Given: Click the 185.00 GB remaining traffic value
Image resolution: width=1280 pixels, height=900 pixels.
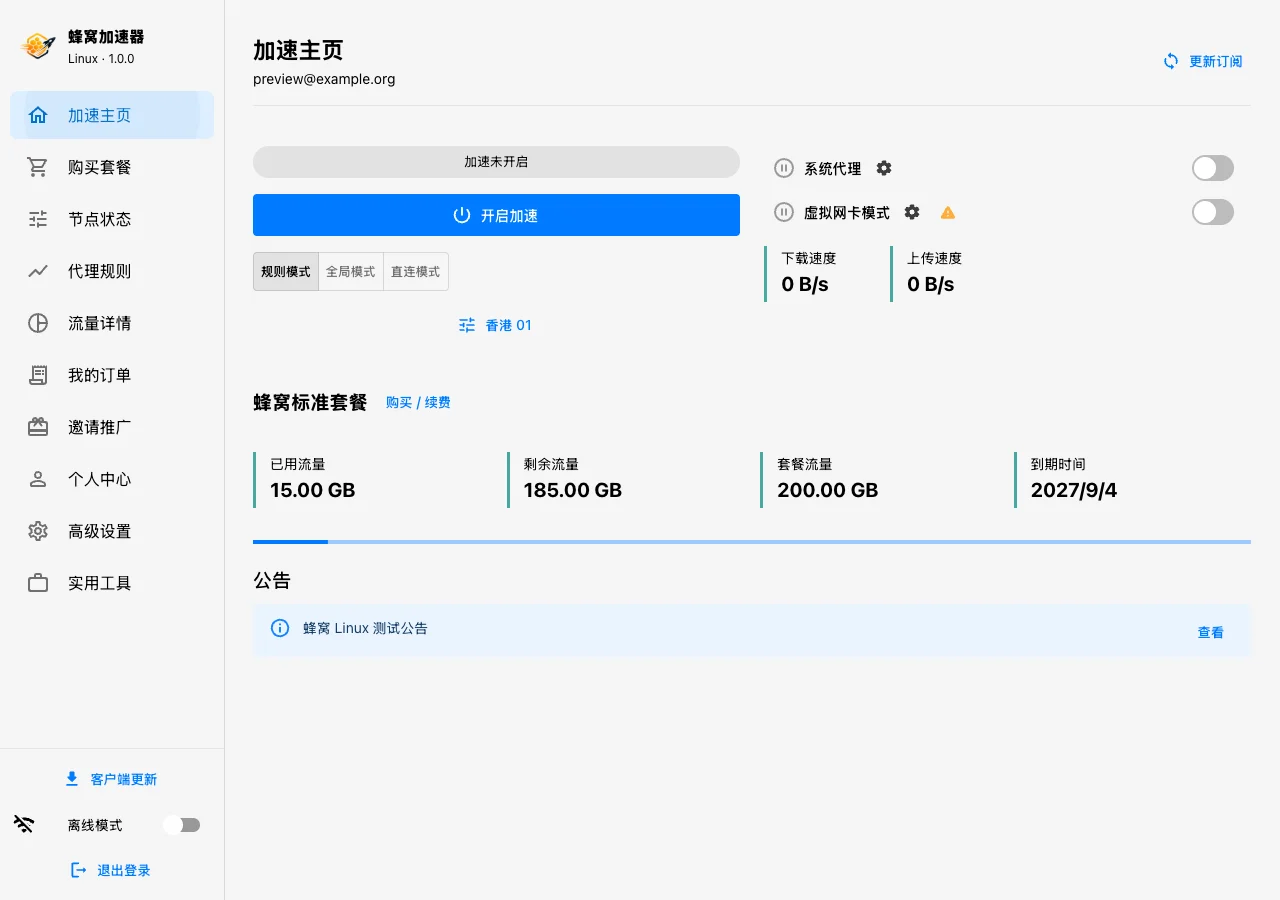Looking at the screenshot, I should point(573,490).
